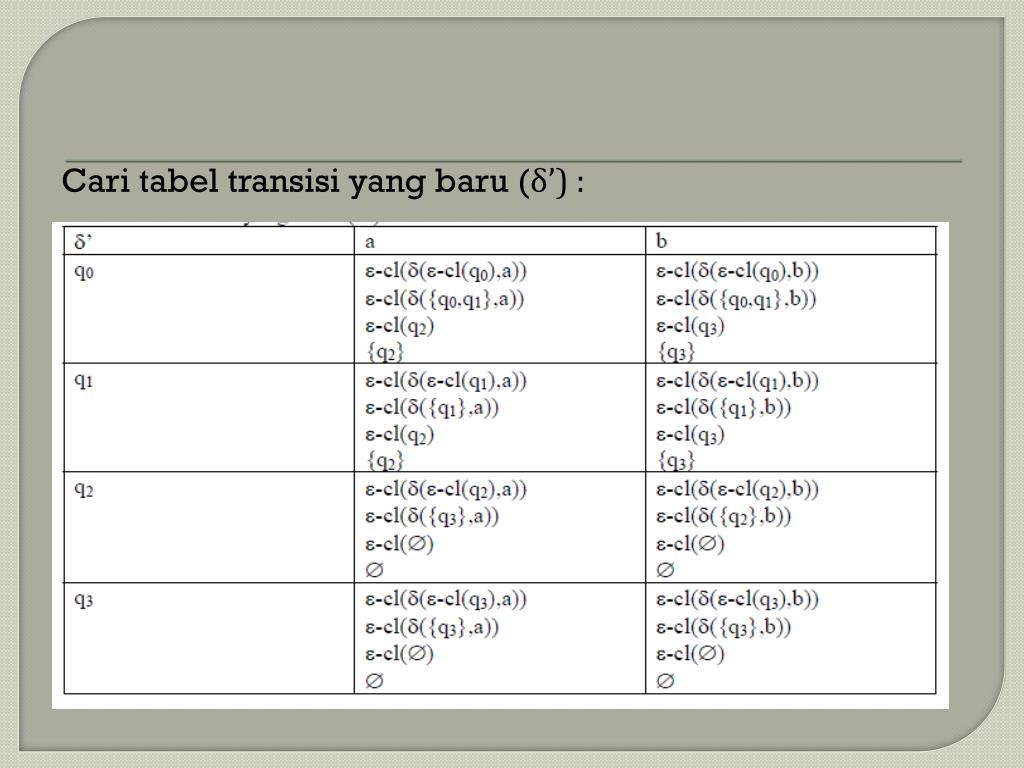Screen dimensions: 1024x768
Task: Select the final ∅ in q2 row, column a
Action: (374, 570)
